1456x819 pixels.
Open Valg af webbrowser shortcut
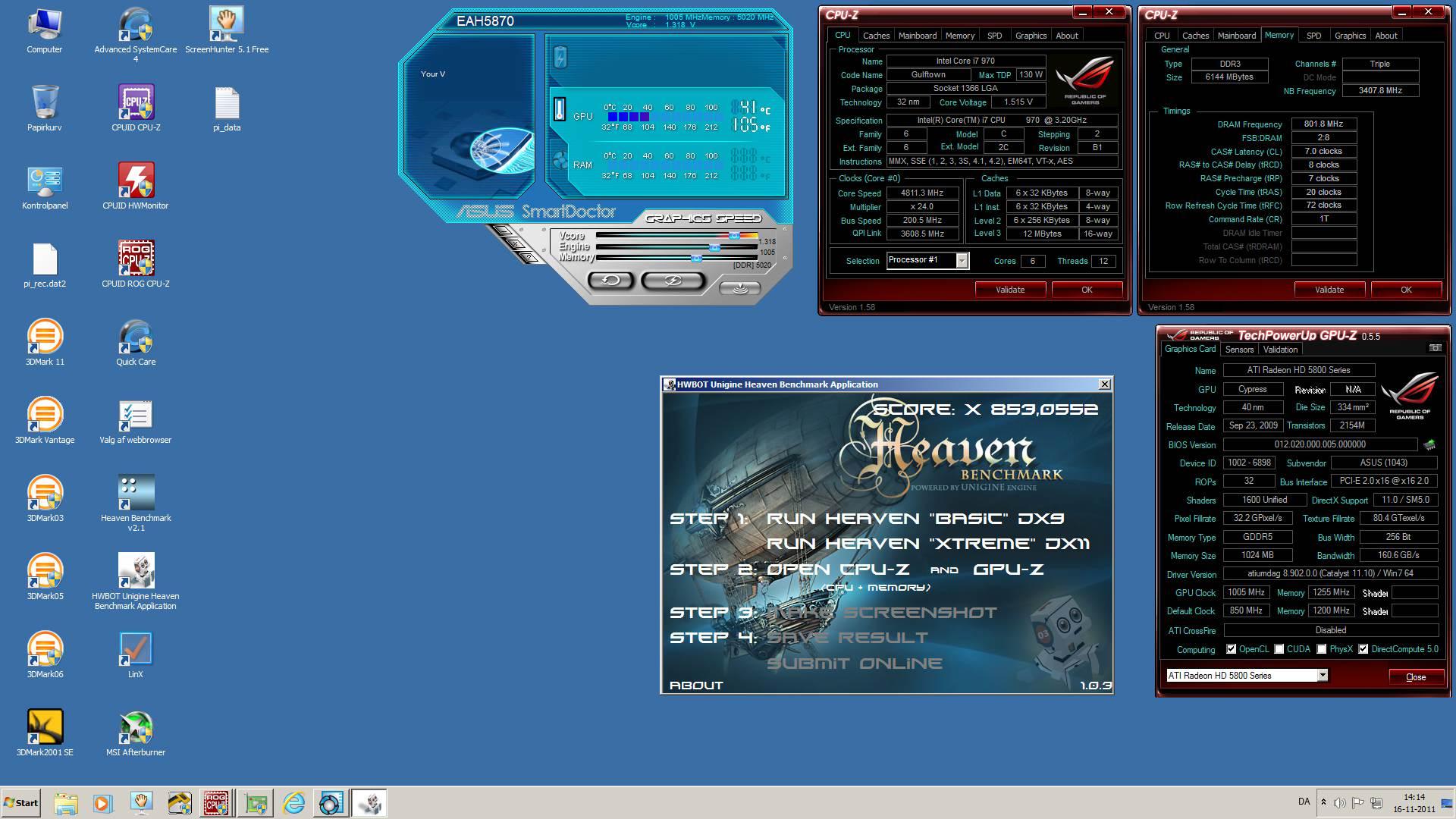tap(136, 422)
